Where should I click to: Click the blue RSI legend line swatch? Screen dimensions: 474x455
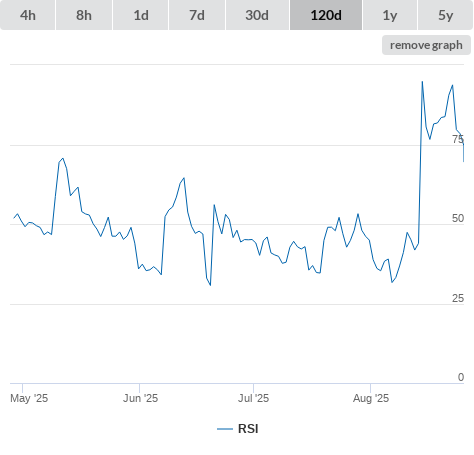pyautogui.click(x=225, y=429)
